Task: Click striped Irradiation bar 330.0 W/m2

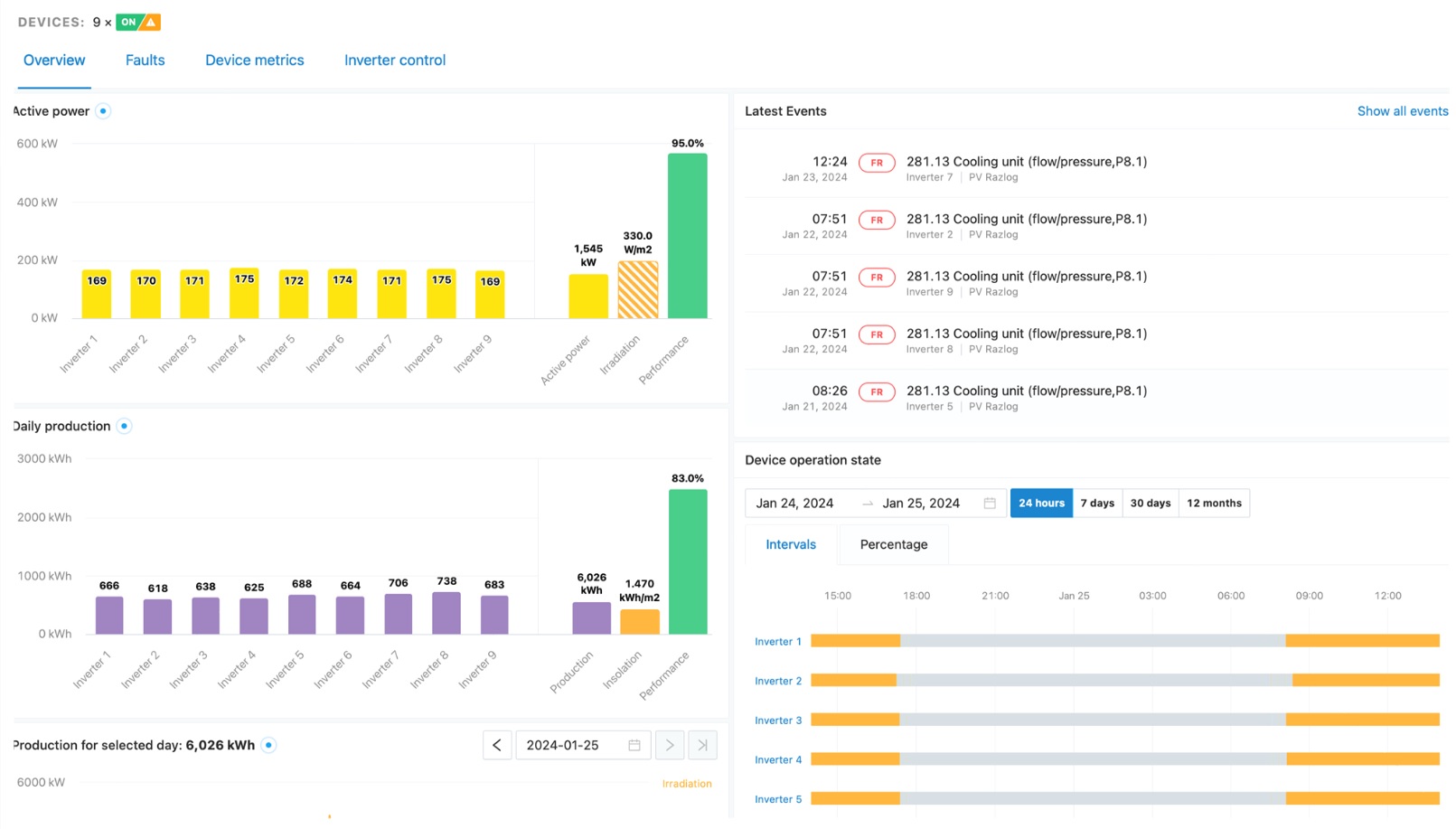Action: (638, 289)
